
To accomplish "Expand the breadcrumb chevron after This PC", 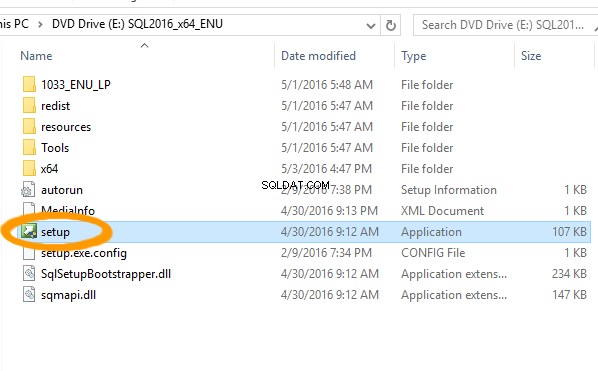I will coord(40,24).
